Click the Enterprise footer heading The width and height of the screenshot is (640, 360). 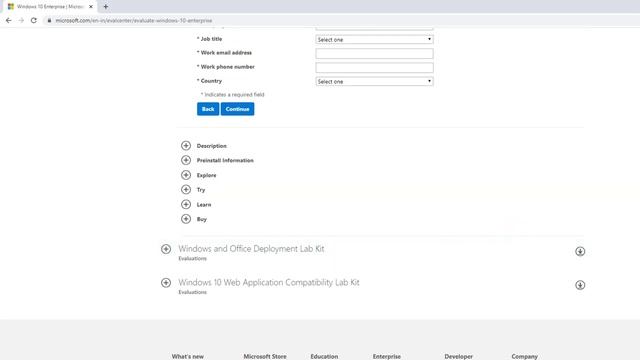pos(387,356)
